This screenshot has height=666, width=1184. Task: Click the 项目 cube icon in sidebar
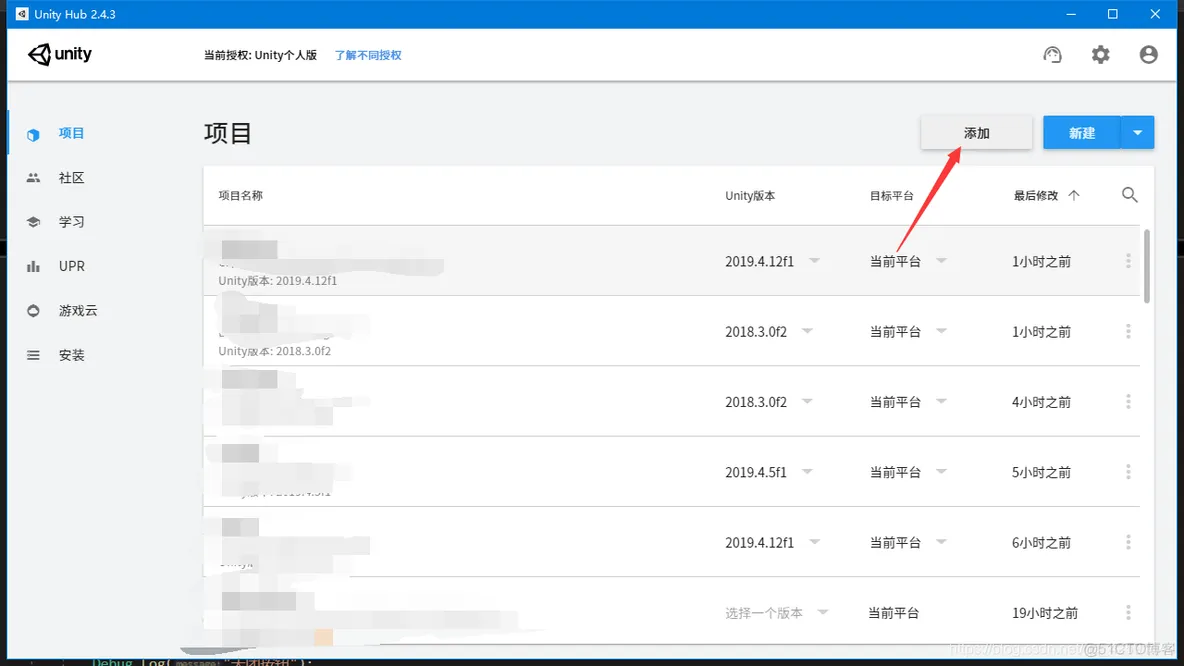[32, 134]
